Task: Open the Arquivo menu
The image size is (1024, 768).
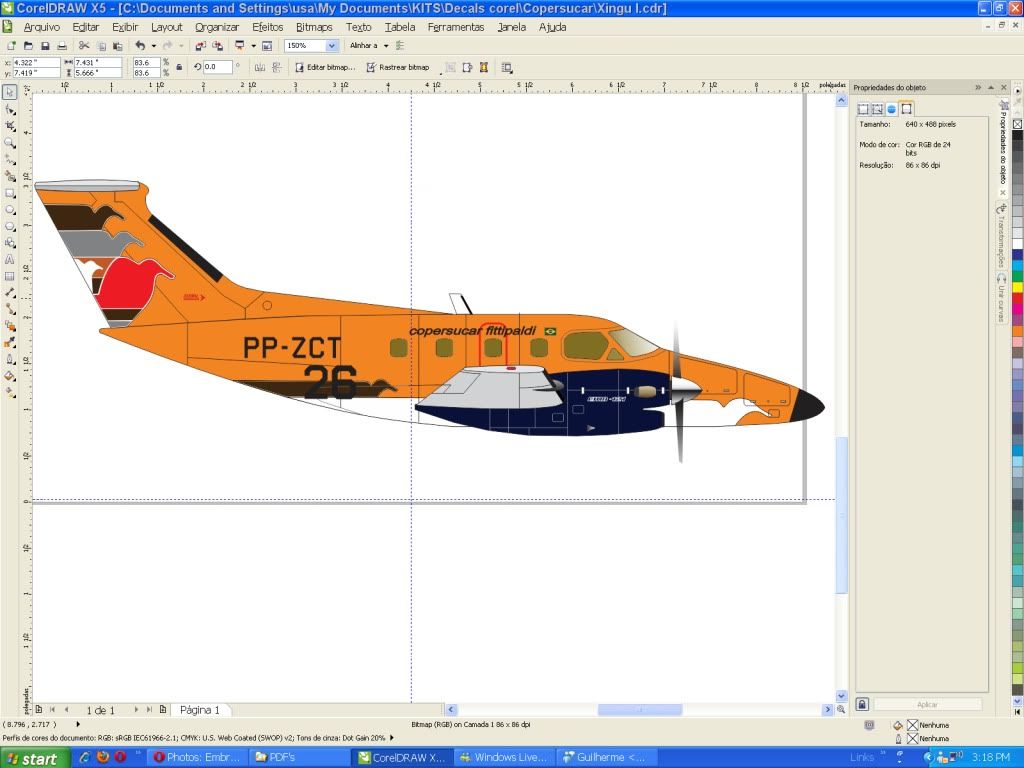Action: click(42, 27)
